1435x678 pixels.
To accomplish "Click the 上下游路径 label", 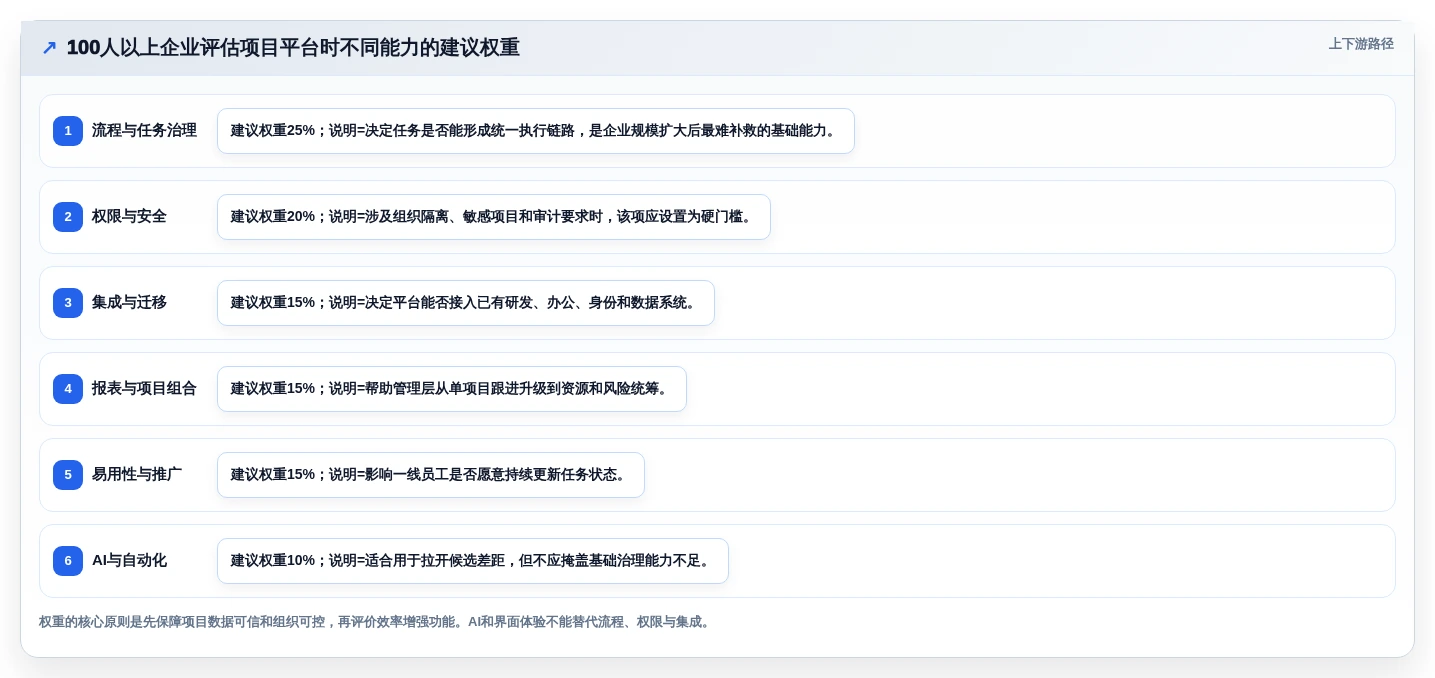I will 1361,44.
